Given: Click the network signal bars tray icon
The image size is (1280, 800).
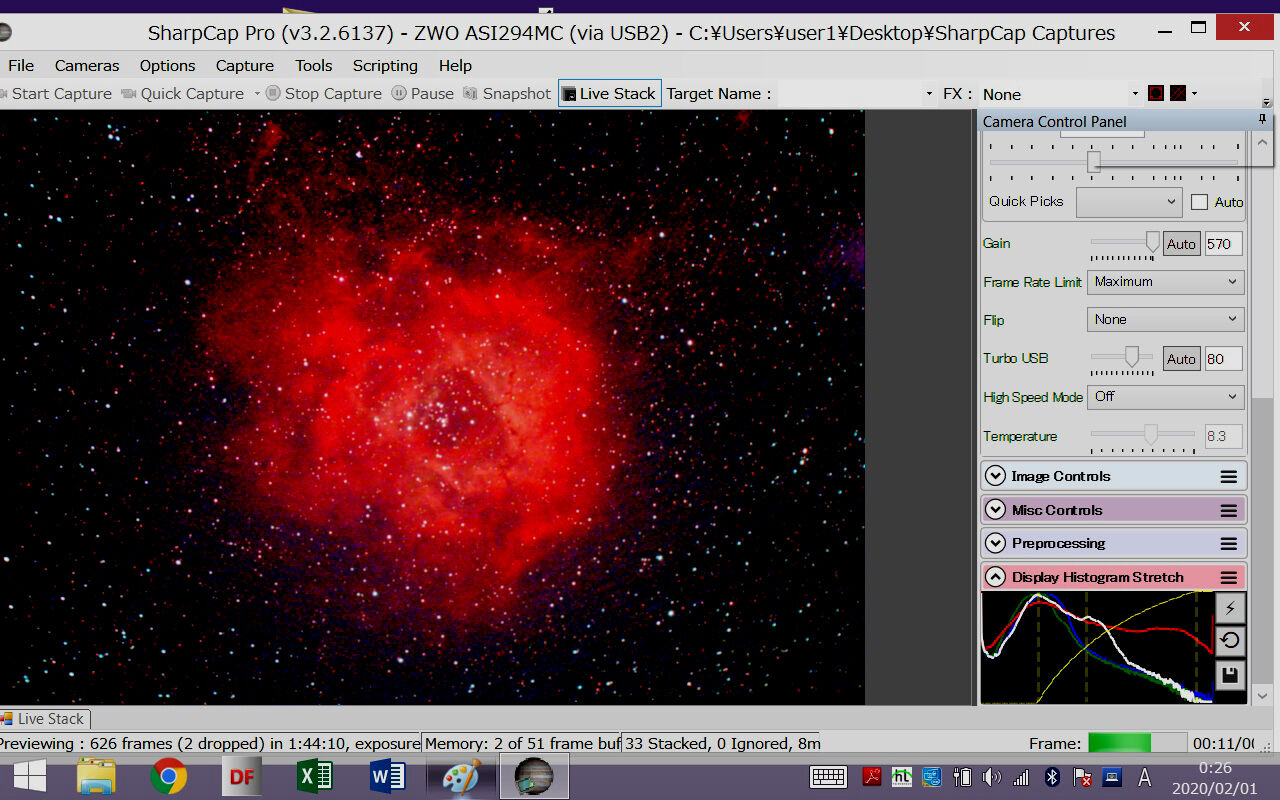Looking at the screenshot, I should coord(1021,777).
